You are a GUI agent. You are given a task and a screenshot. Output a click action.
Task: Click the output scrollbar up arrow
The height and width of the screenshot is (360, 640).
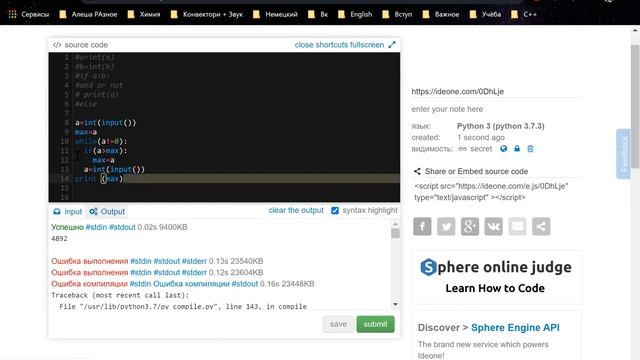pos(395,223)
